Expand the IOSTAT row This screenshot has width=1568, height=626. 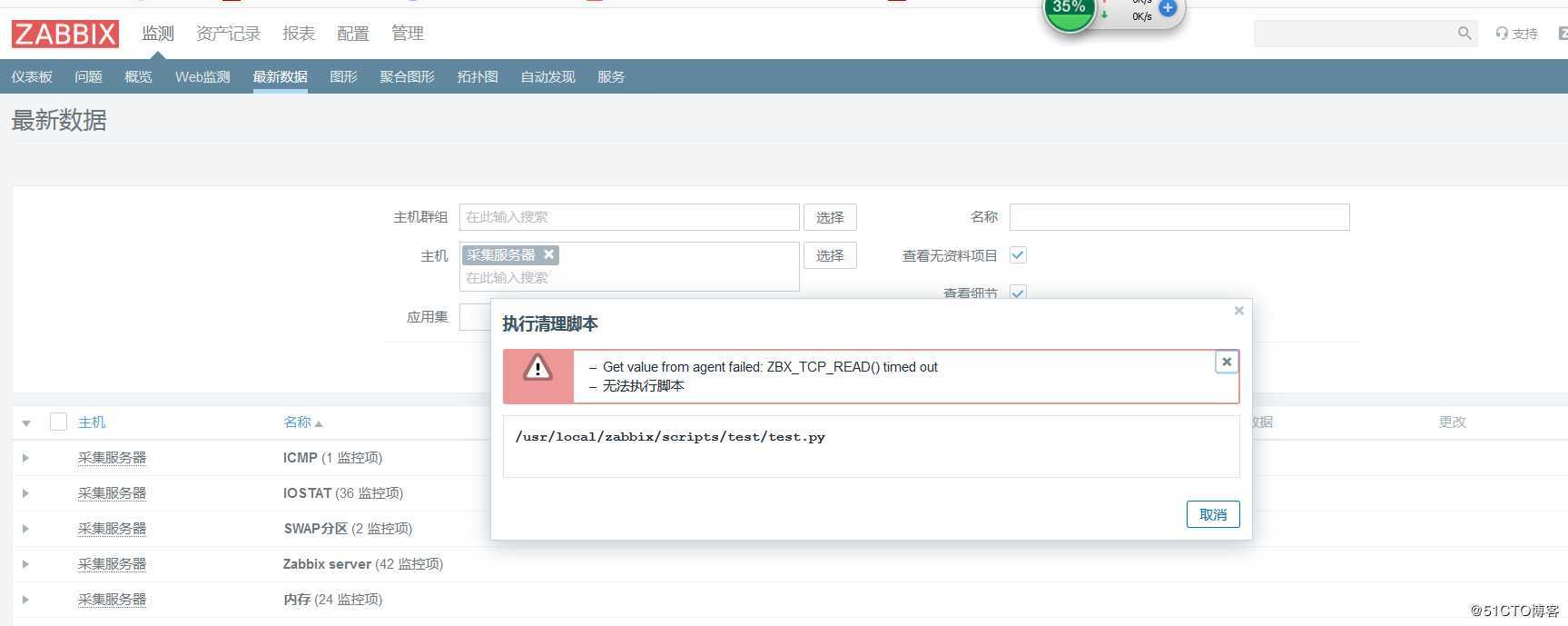(25, 493)
